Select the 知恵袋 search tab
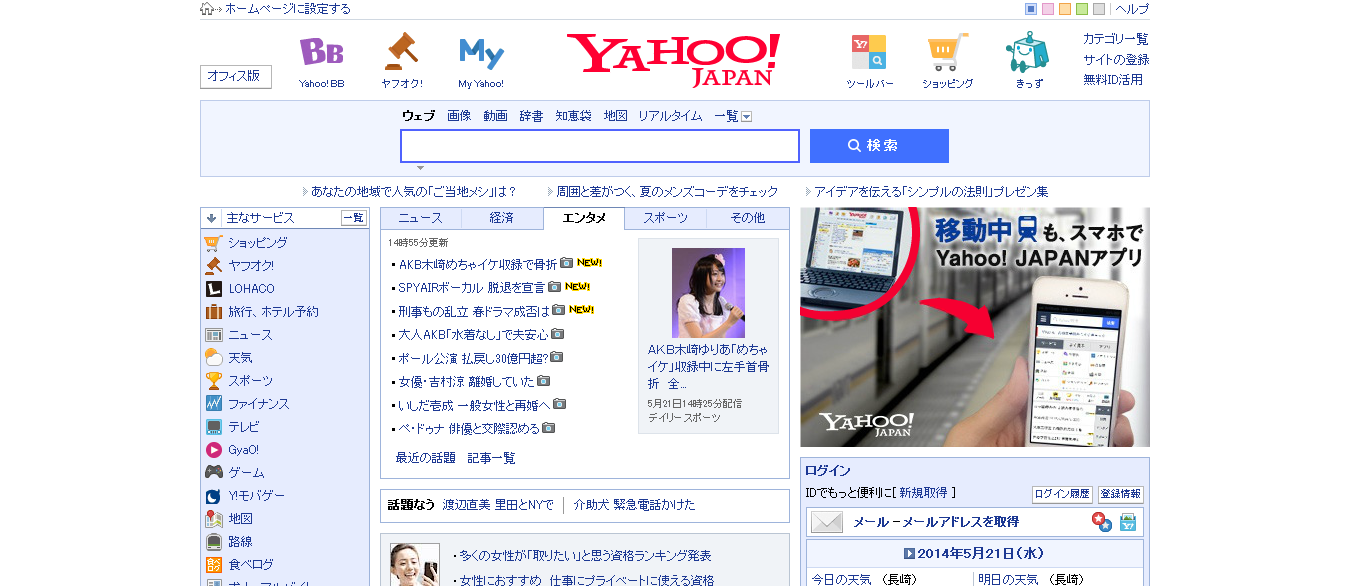The image size is (1349, 586). [x=574, y=116]
